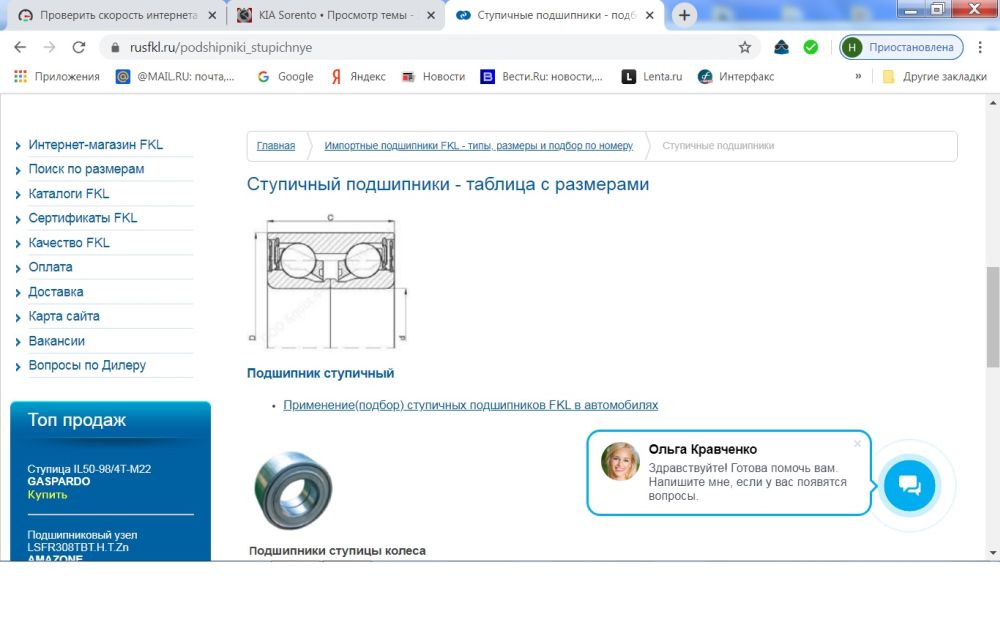This screenshot has height=617, width=1000.
Task: Open Другие закладки folder
Action: (x=934, y=77)
